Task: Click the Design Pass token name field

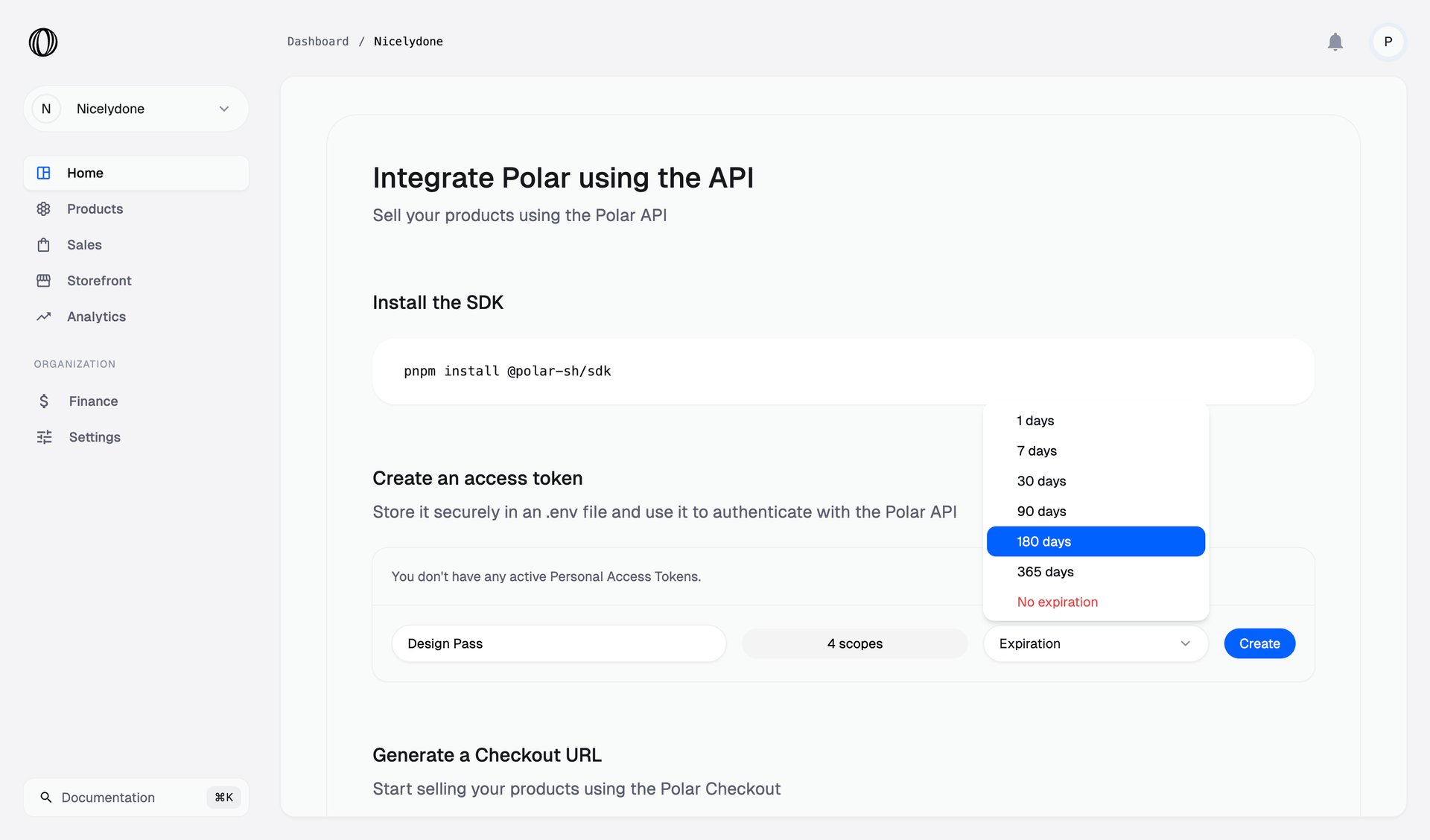Action: point(558,643)
